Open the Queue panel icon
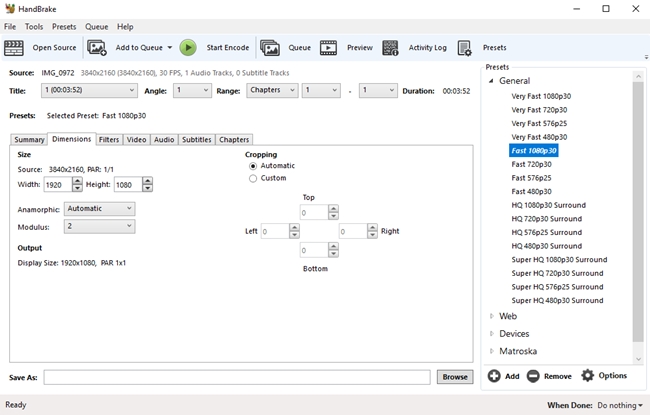 270,47
